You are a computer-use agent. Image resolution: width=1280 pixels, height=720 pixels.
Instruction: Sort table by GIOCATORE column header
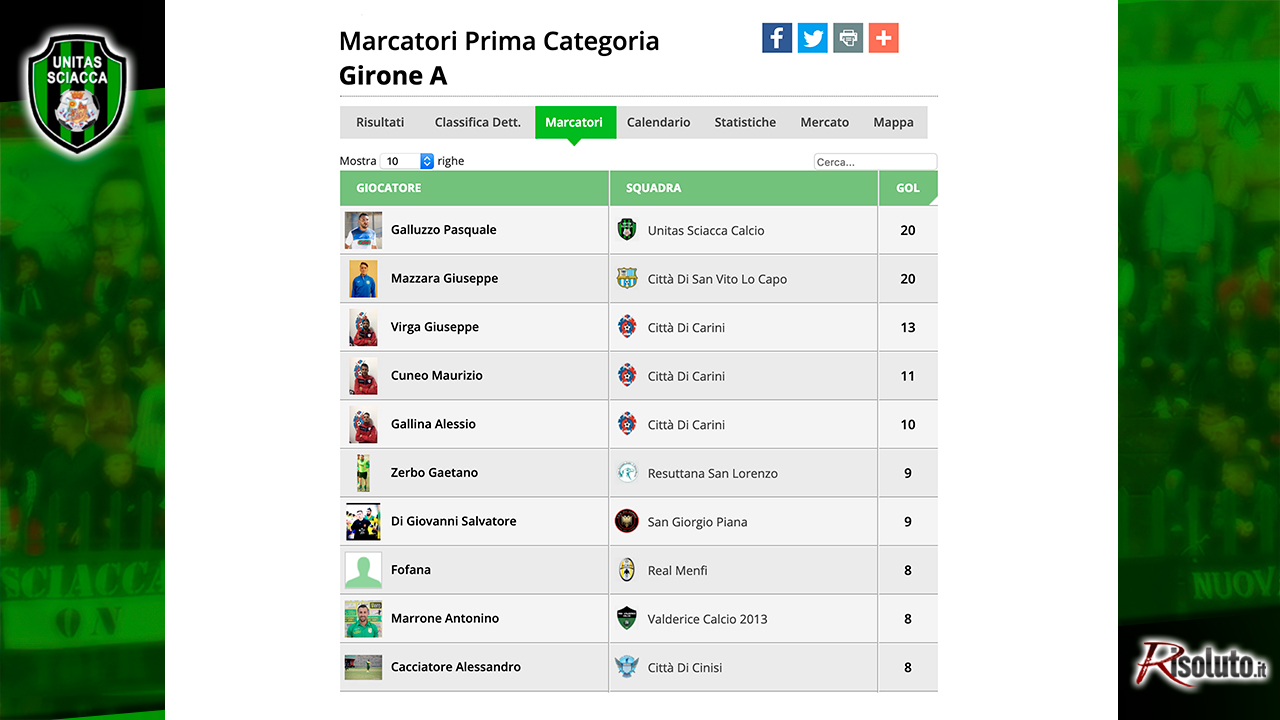tap(474, 188)
